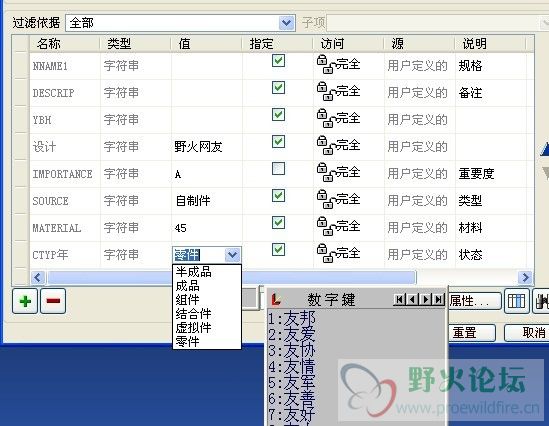Select IME candidate 1:友邦
The height and width of the screenshot is (426, 549).
292,319
